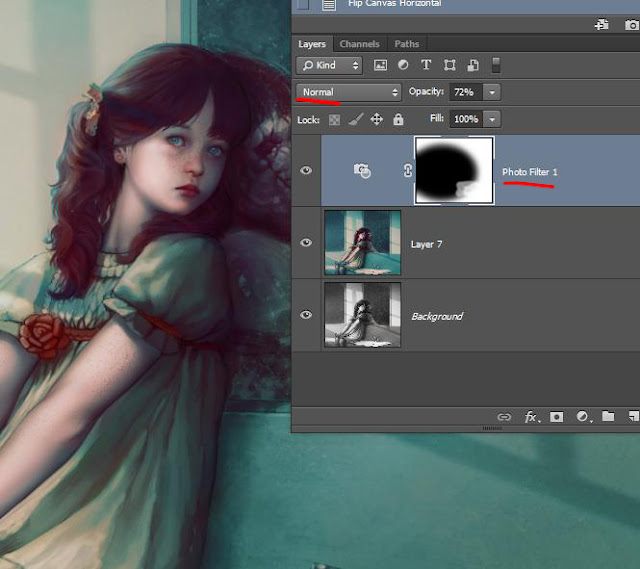Select the Background layer thumbnail
This screenshot has height=569, width=640.
[x=362, y=315]
